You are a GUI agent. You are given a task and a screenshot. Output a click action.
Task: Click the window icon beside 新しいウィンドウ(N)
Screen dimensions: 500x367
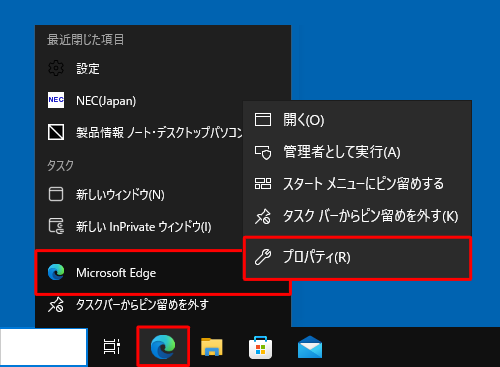point(56,194)
